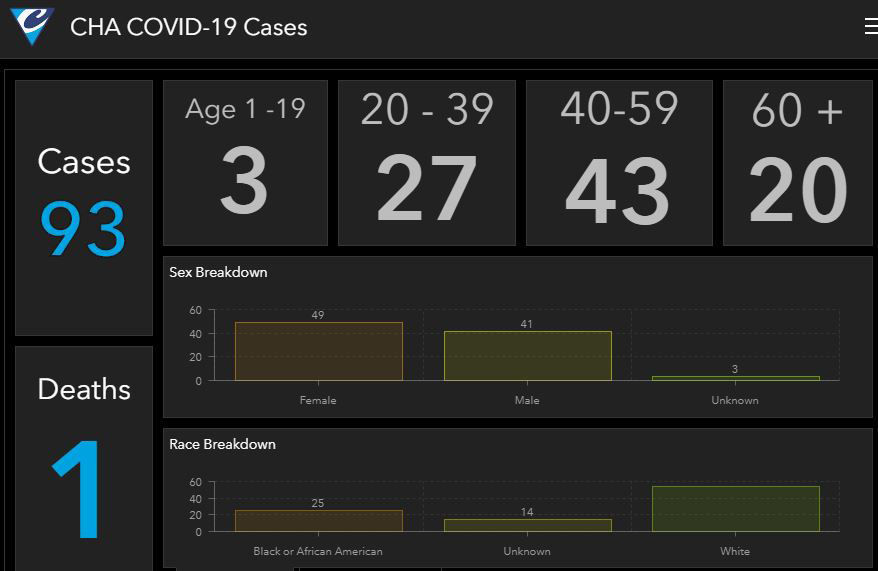Select the Black or African American bar
878x571 pixels.
coord(318,521)
